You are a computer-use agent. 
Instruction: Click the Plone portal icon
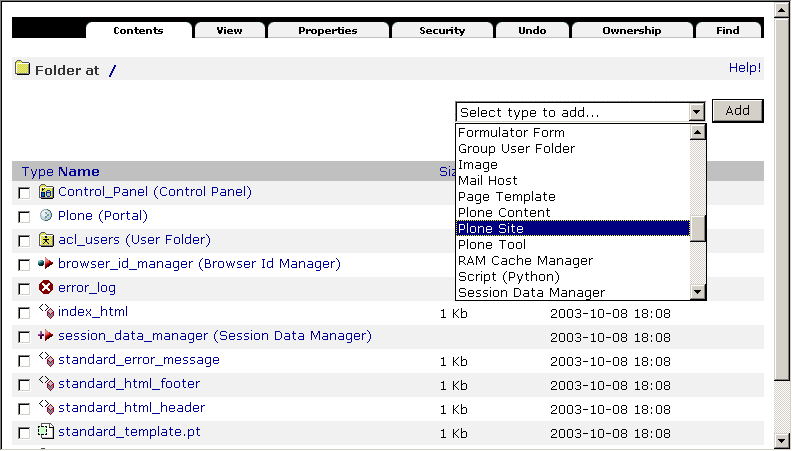[x=46, y=216]
